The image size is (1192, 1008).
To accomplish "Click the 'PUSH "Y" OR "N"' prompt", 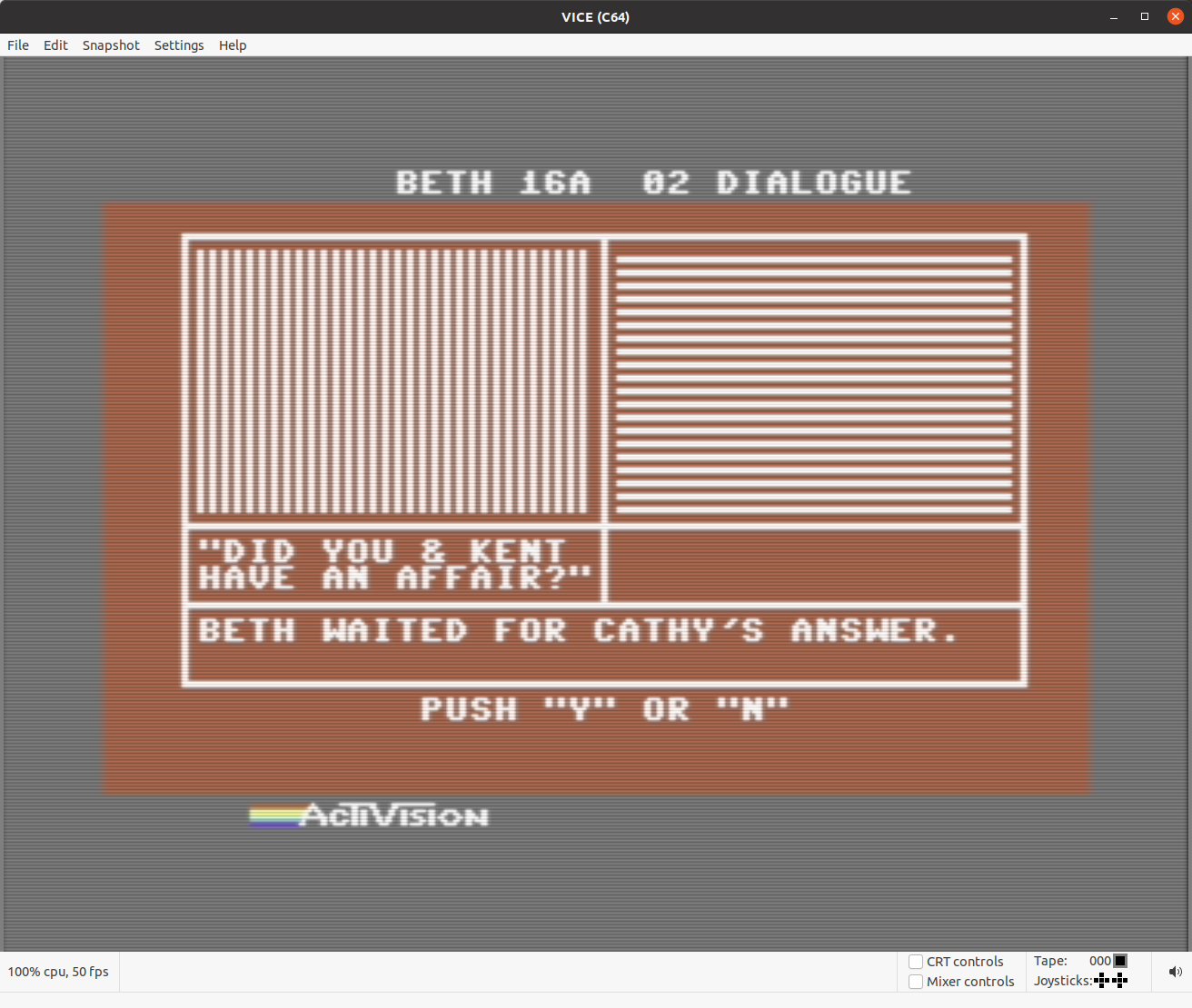I will pyautogui.click(x=604, y=708).
